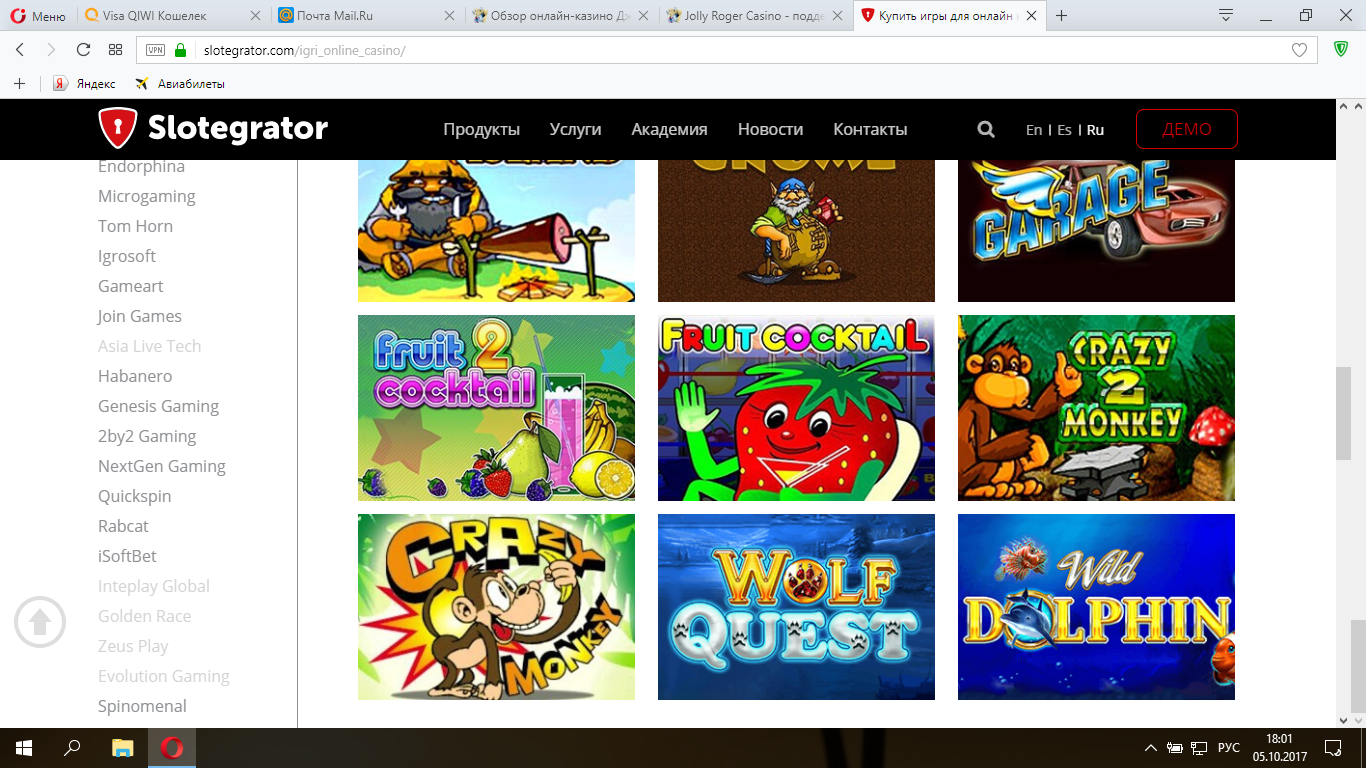Viewport: 1366px width, 768px height.
Task: Close the Почта Mail.Ru tab
Action: click(448, 16)
